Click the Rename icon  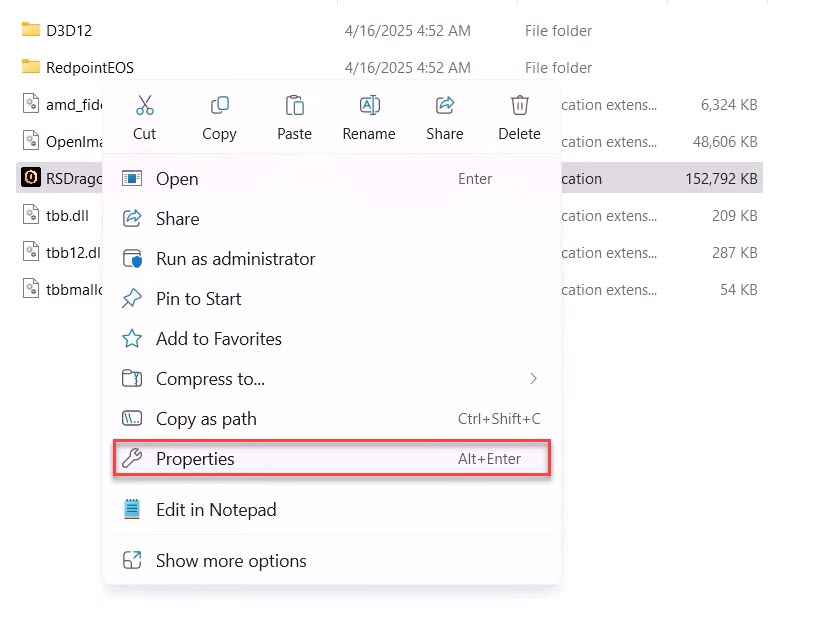click(369, 106)
